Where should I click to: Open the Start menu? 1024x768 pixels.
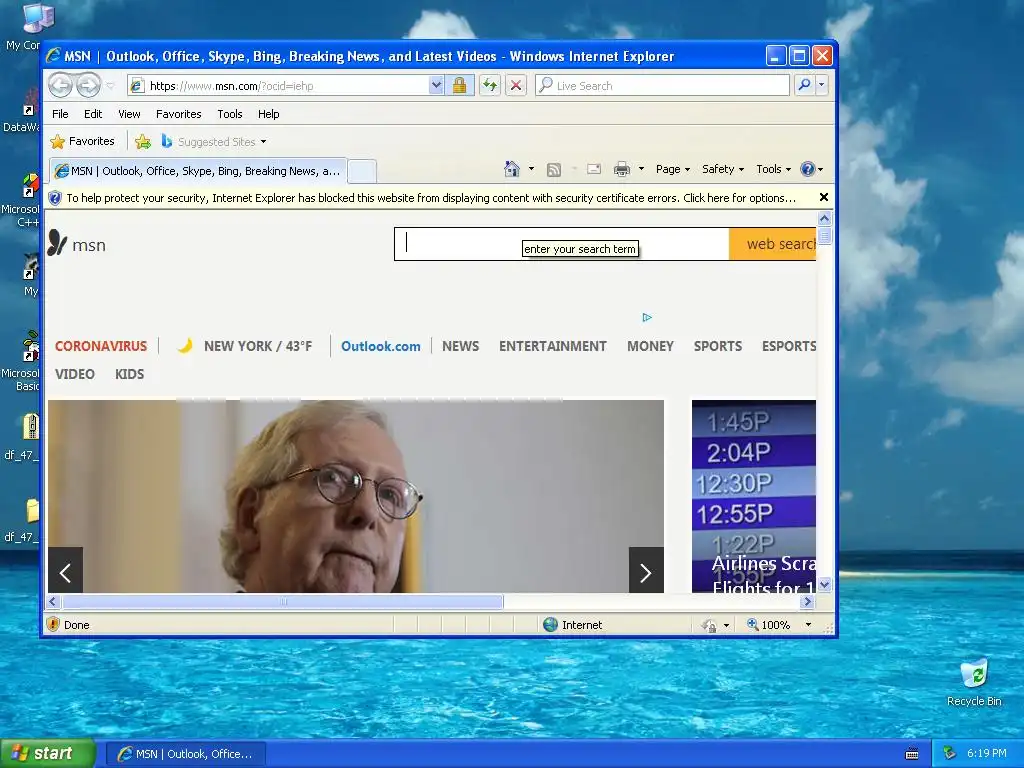tap(47, 753)
